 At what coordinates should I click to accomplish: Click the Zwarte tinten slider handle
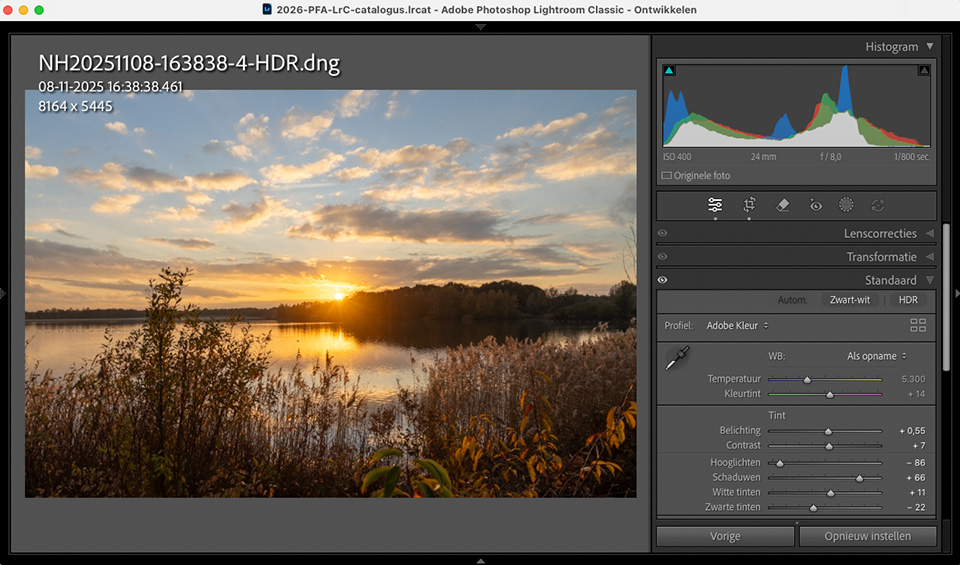[813, 507]
